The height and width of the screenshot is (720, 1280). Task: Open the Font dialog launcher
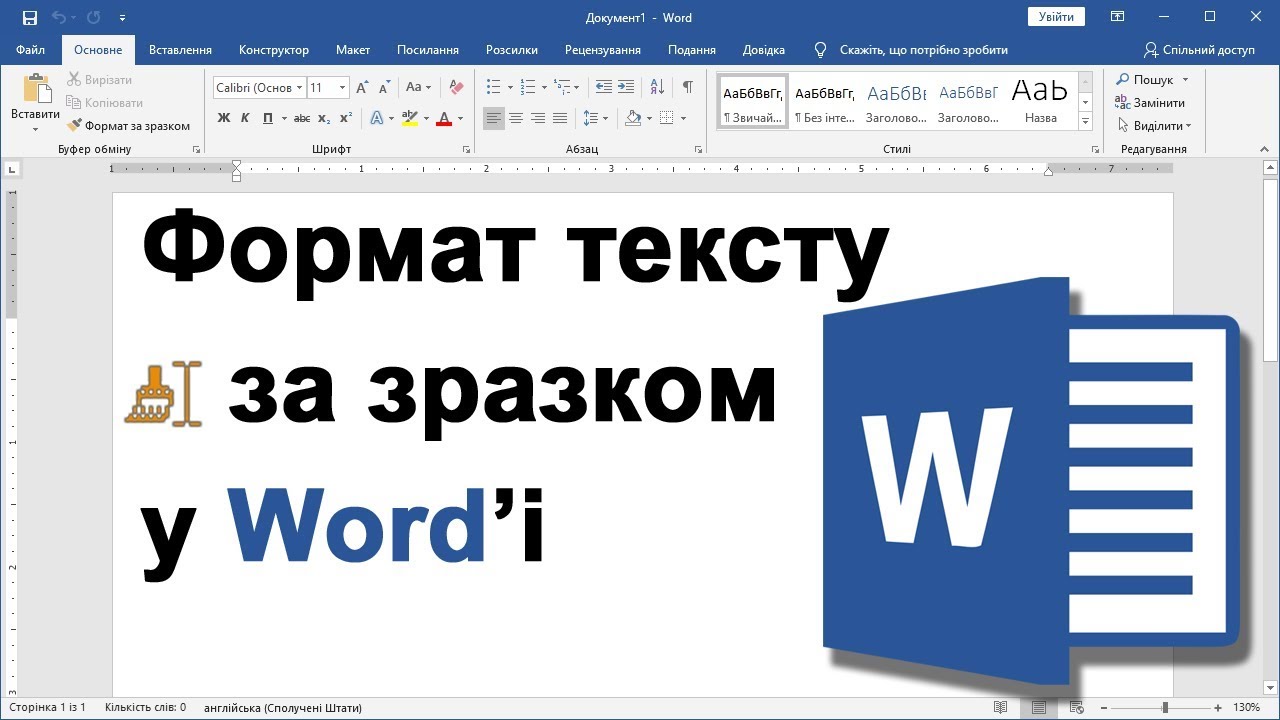[467, 149]
